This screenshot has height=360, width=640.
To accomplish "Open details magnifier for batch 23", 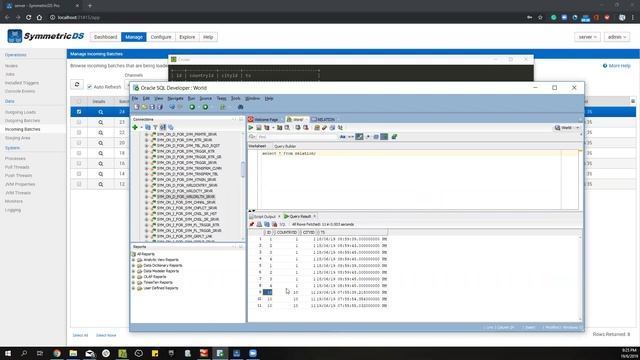I will (100, 122).
